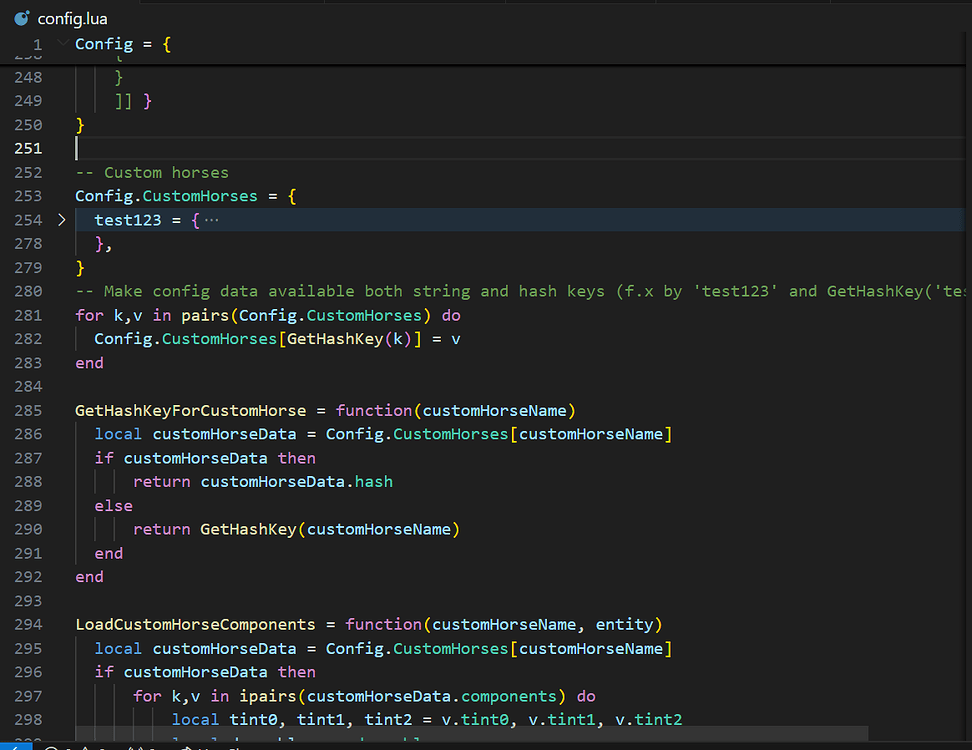Click line number 285
The height and width of the screenshot is (750, 972).
tap(28, 410)
